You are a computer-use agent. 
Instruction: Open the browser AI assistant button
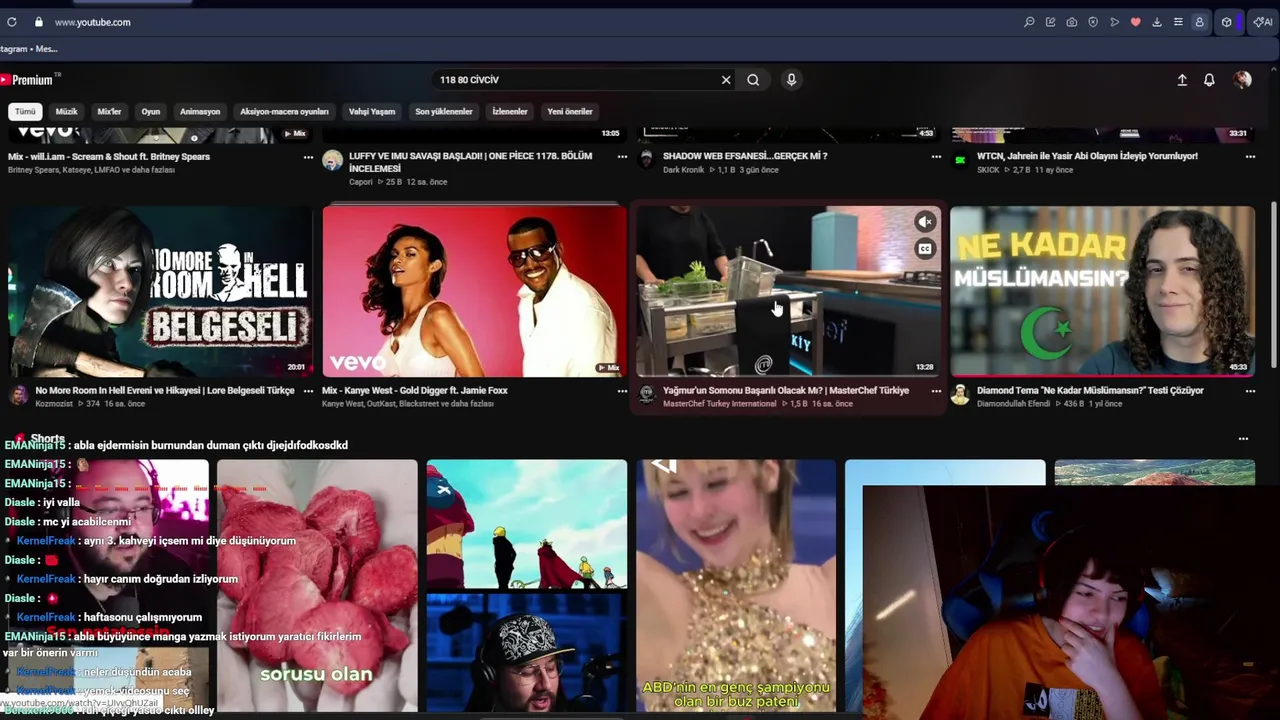[x=1262, y=22]
